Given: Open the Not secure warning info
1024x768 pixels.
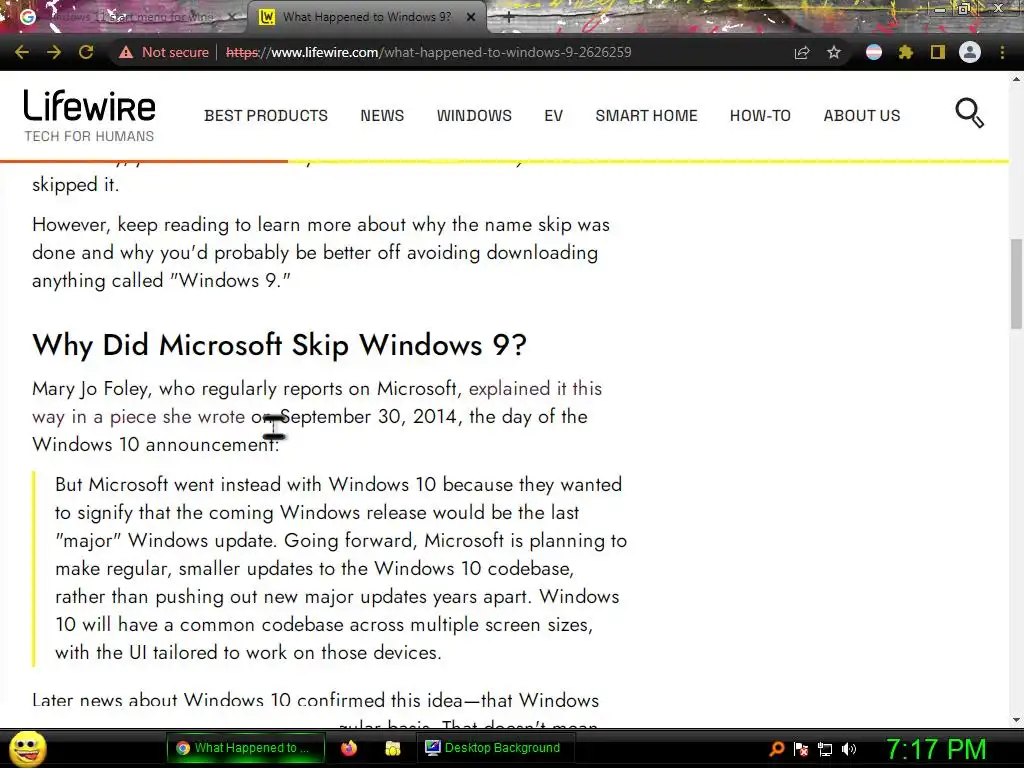Looking at the screenshot, I should tap(163, 52).
